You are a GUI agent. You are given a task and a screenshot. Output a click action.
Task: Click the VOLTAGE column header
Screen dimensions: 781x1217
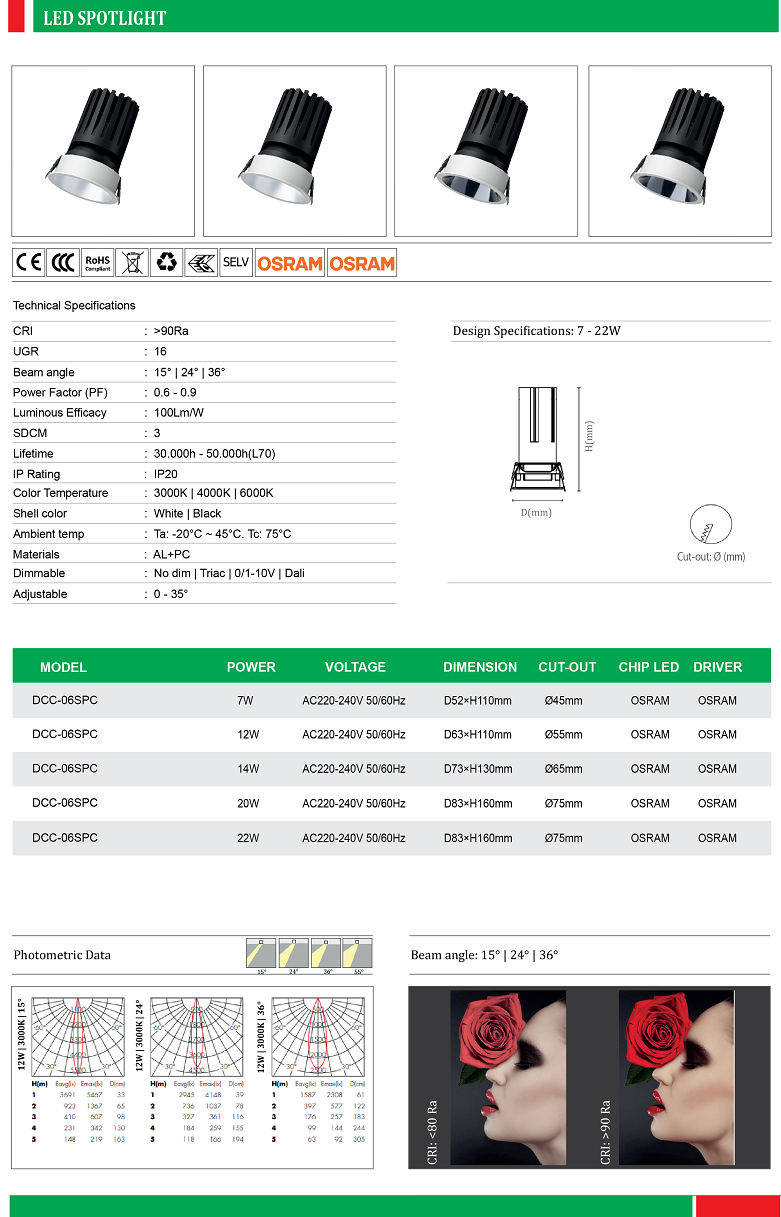tap(355, 667)
